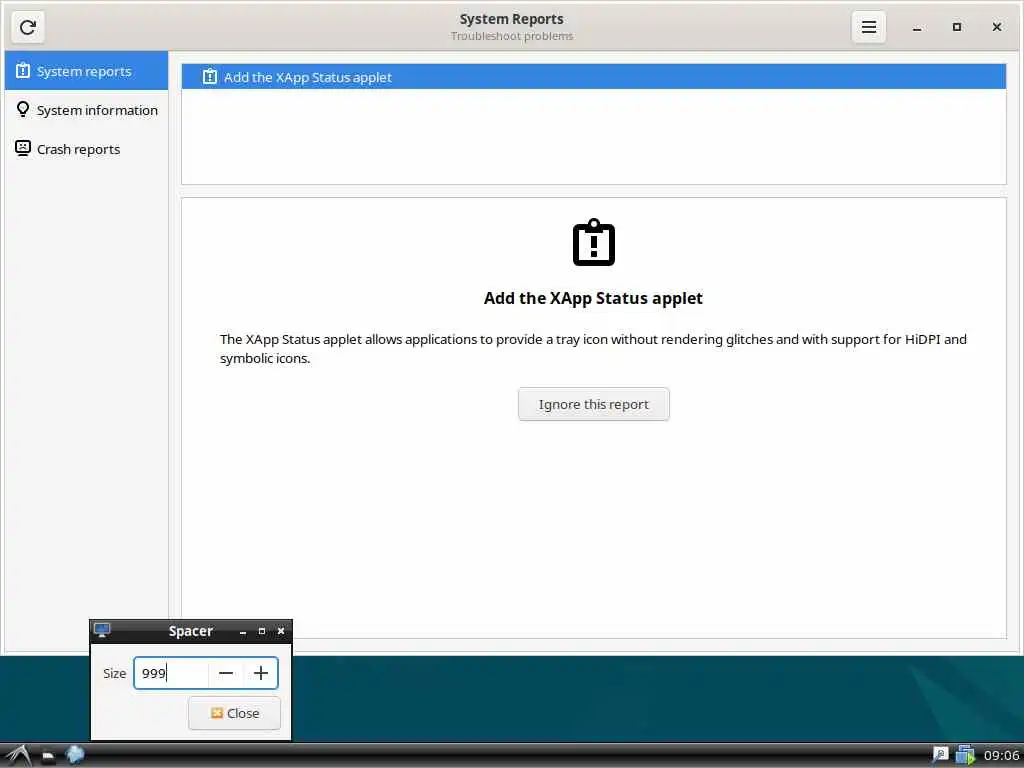Launch the file manager from the panel
The height and width of the screenshot is (768, 1024).
(48, 756)
